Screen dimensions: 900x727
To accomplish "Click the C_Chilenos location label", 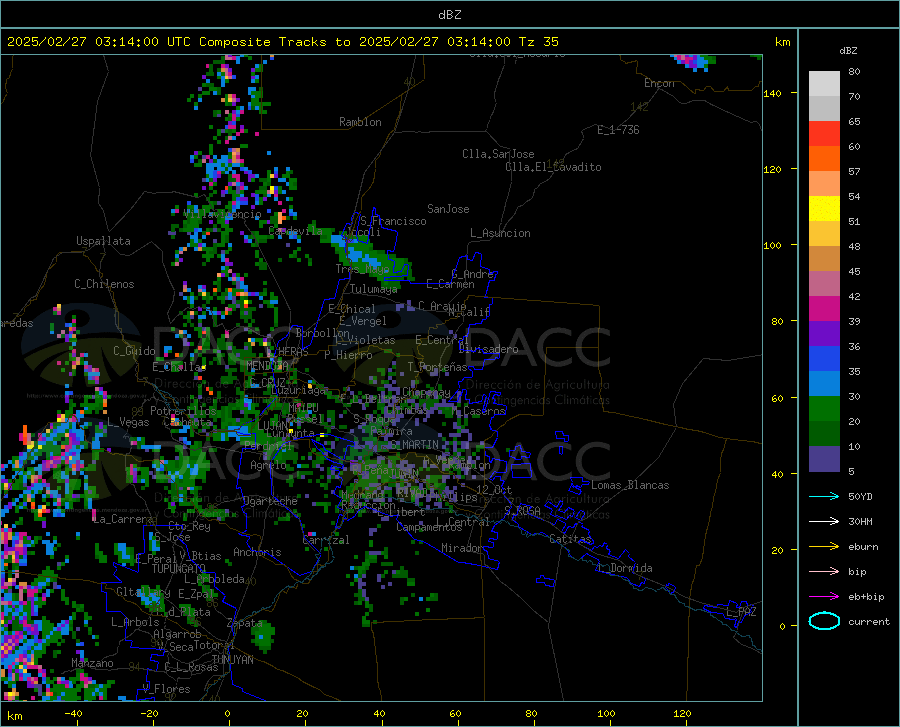I will pyautogui.click(x=104, y=284).
